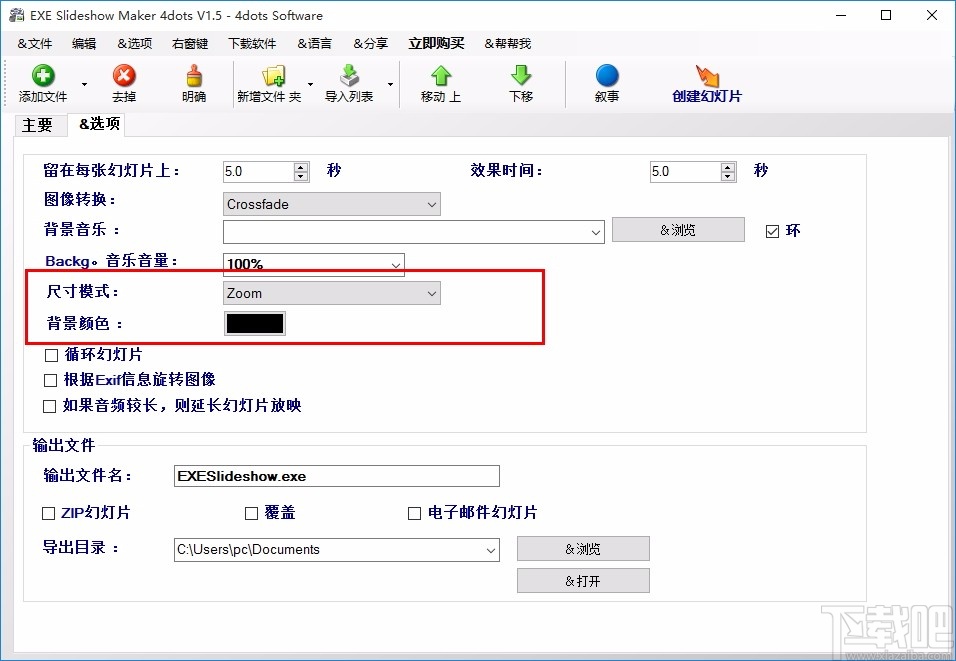Click the 导入列表 import list icon
This screenshot has height=661, width=956.
point(349,82)
